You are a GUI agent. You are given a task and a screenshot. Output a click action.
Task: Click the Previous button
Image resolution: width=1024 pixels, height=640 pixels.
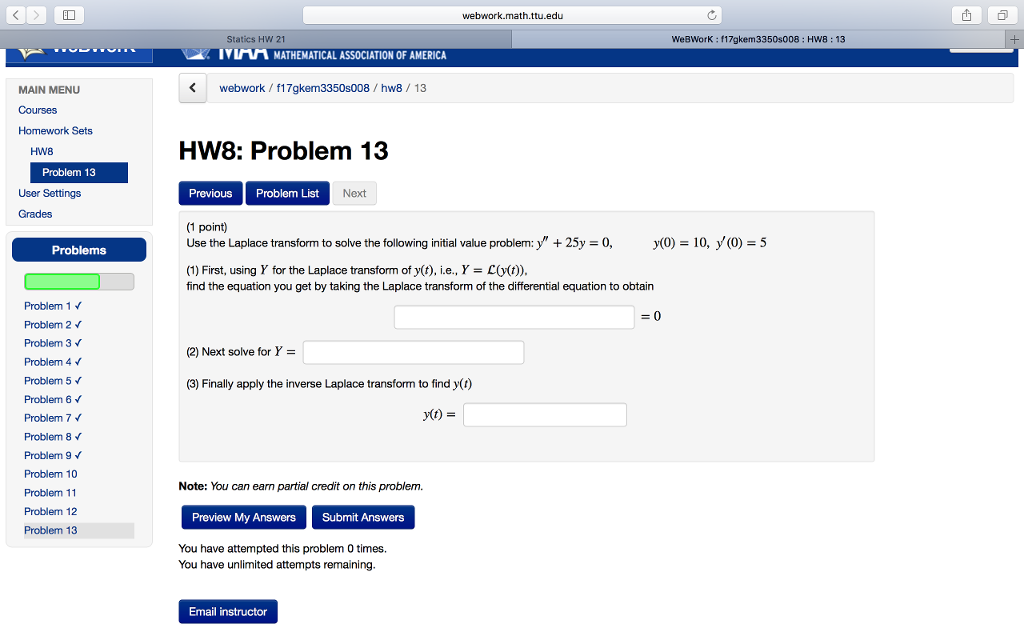(210, 193)
